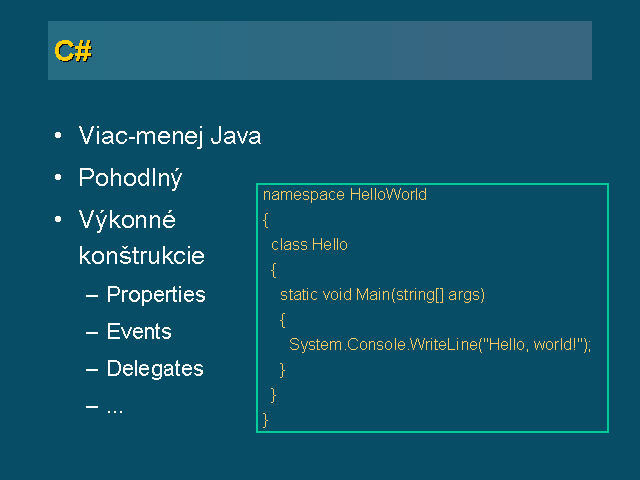The width and height of the screenshot is (640, 480).
Task: Click the 'namespace HelloWorld' code line
Action: click(344, 195)
